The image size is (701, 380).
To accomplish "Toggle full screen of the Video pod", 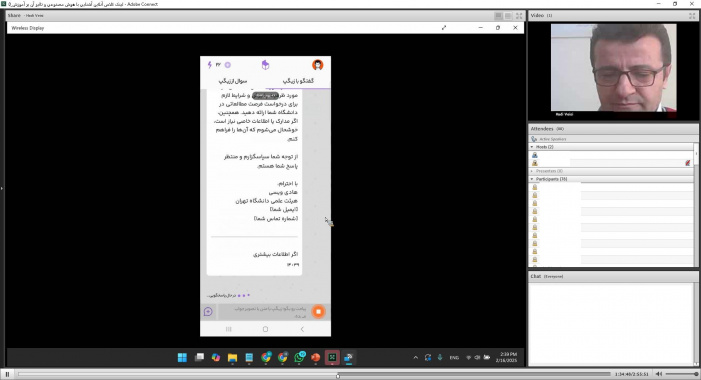I will point(692,16).
